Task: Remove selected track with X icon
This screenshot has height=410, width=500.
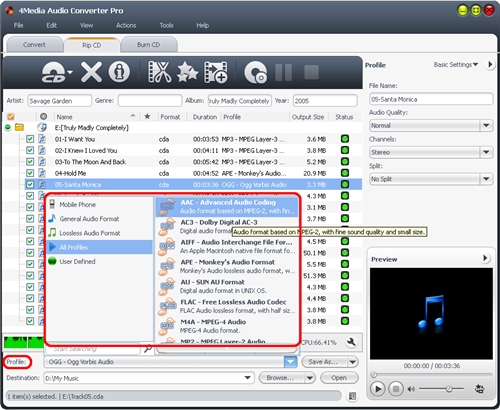Action: (x=91, y=72)
